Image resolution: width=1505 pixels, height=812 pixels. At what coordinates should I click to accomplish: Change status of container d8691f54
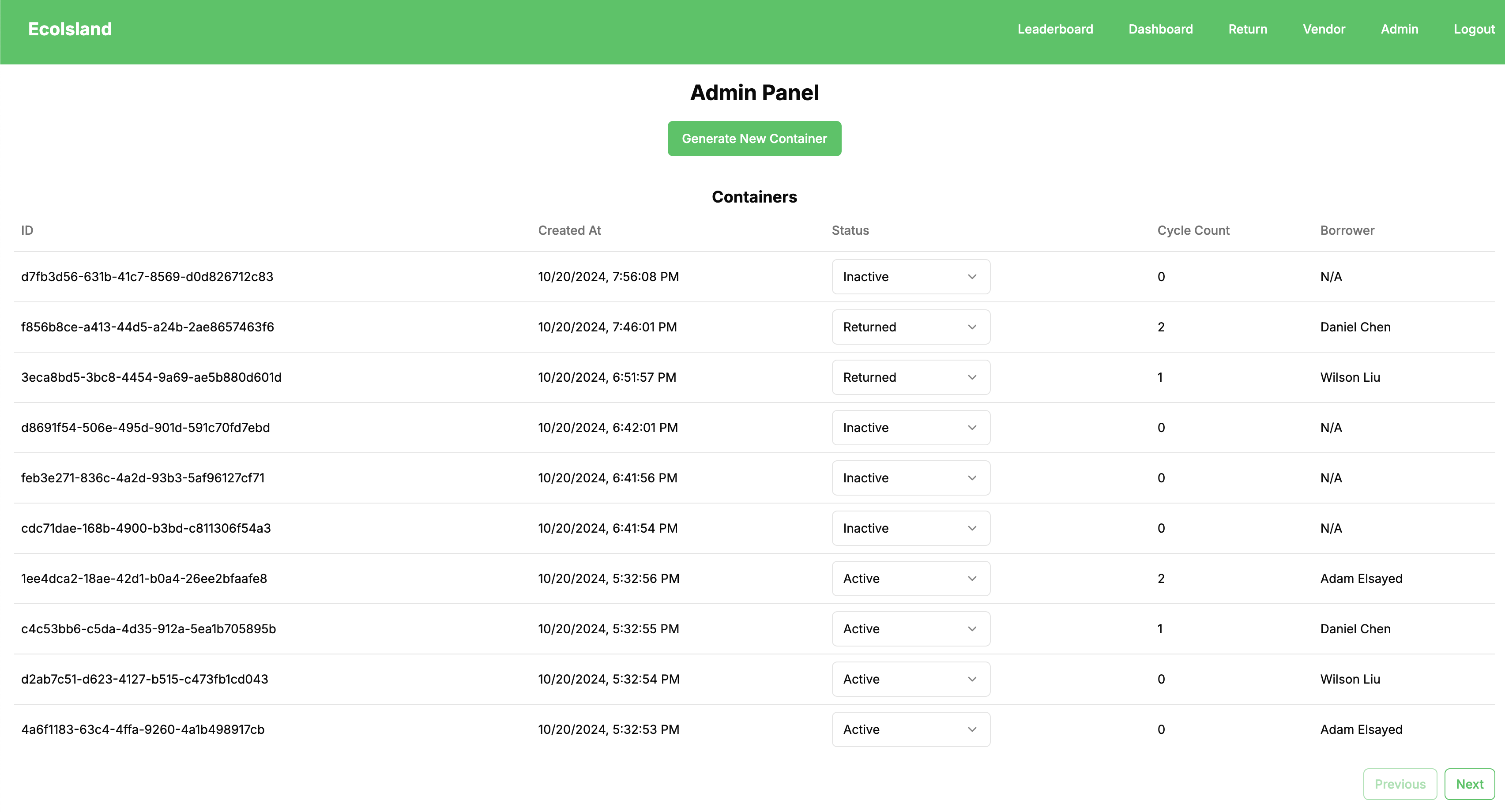pyautogui.click(x=910, y=428)
